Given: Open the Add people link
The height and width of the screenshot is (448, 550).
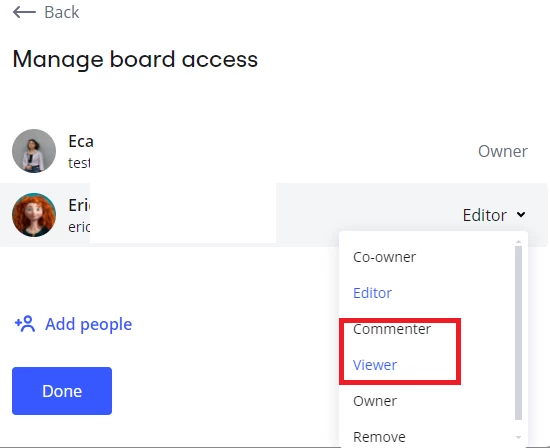Looking at the screenshot, I should pyautogui.click(x=88, y=324).
